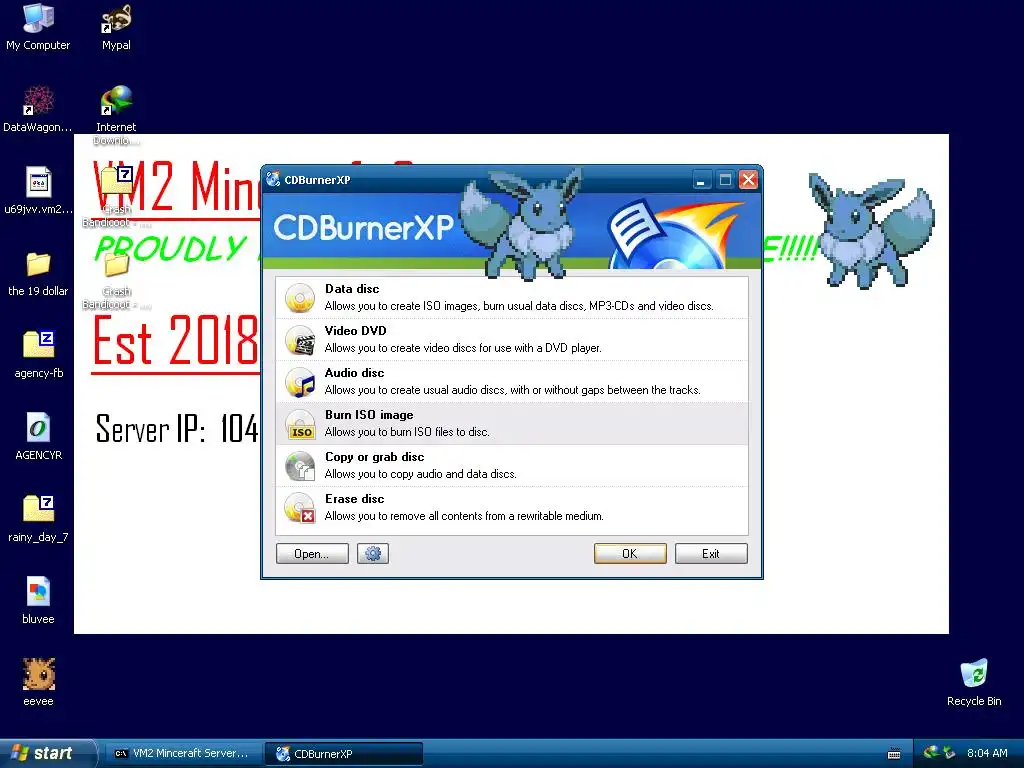Open My Computer desktop icon
1024x768 pixels.
coord(38,18)
